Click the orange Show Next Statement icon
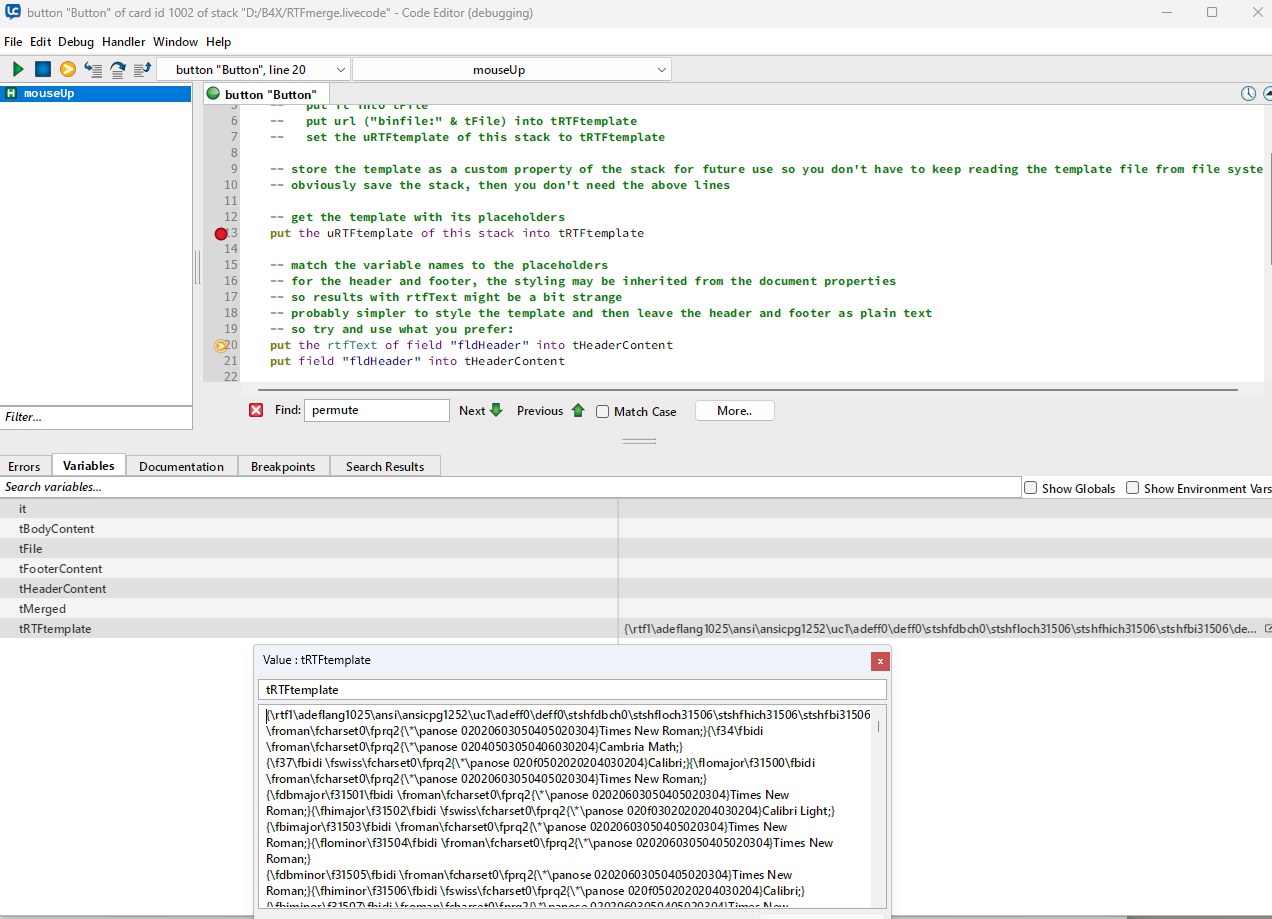The image size is (1272, 919). [68, 69]
